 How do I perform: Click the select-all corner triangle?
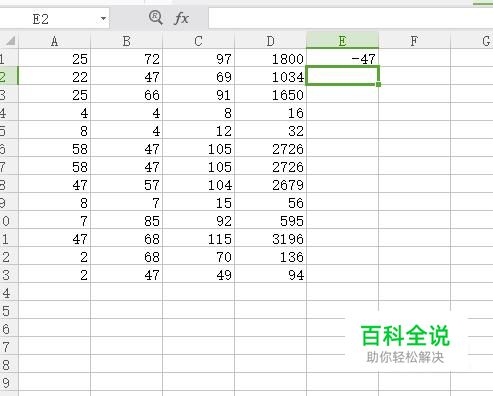pos(10,41)
